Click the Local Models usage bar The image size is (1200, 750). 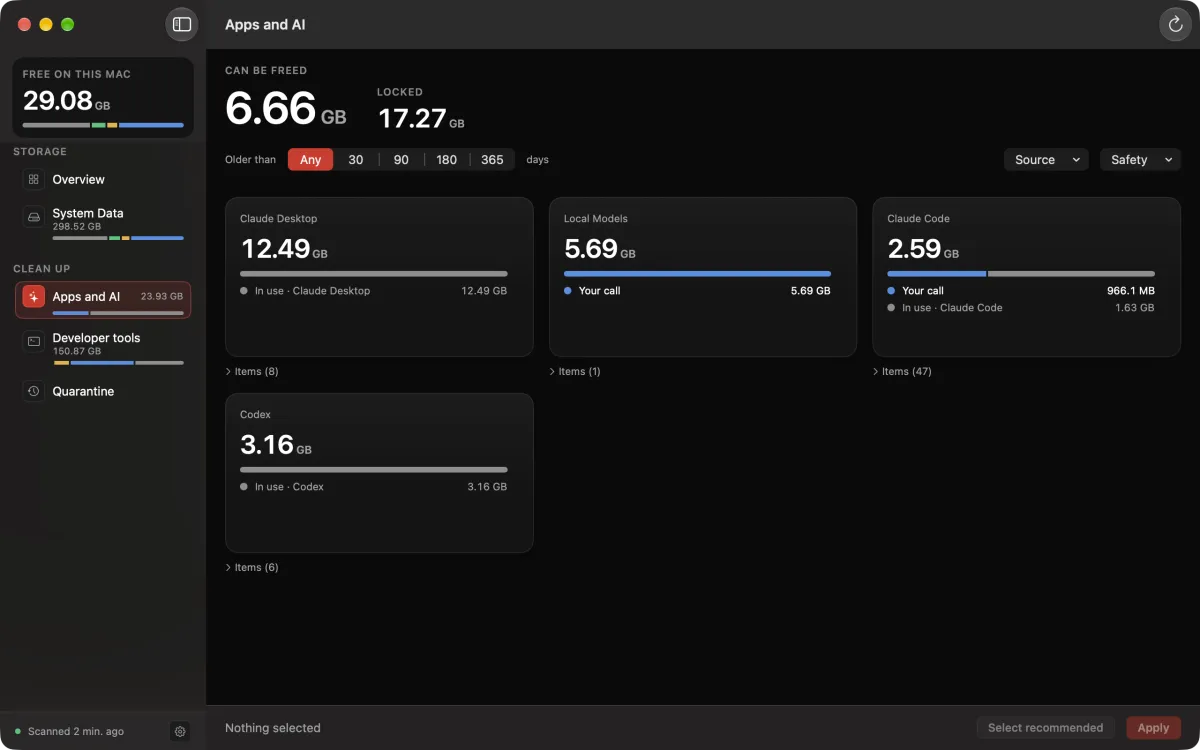[x=697, y=273]
